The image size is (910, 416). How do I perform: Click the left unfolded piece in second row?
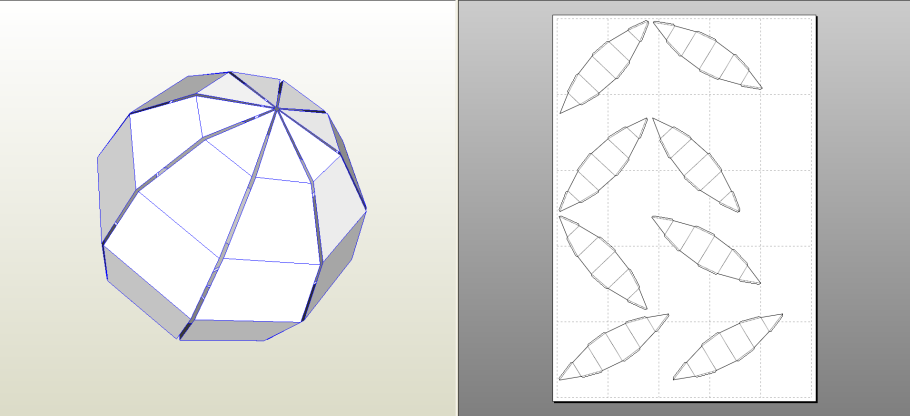tap(603, 164)
